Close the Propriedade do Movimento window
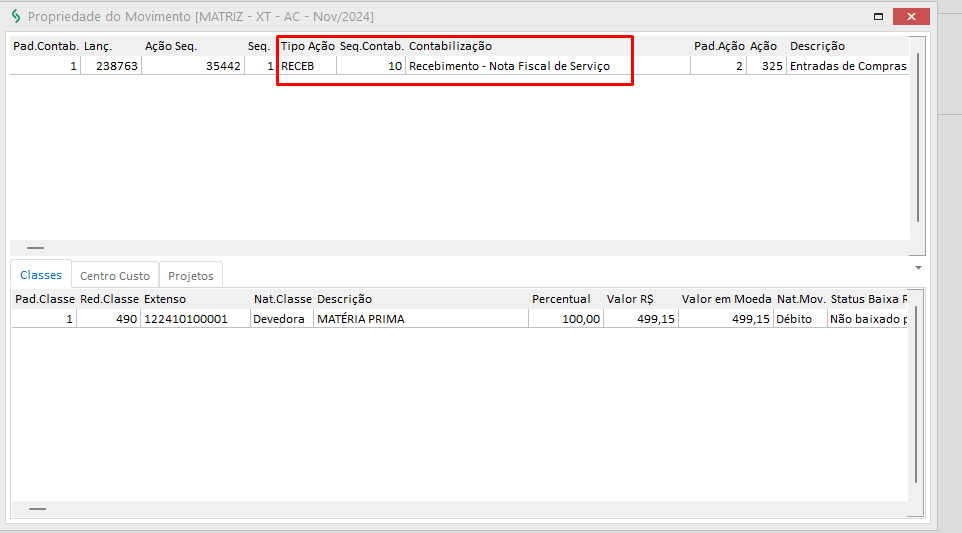This screenshot has height=533, width=962. tap(911, 17)
